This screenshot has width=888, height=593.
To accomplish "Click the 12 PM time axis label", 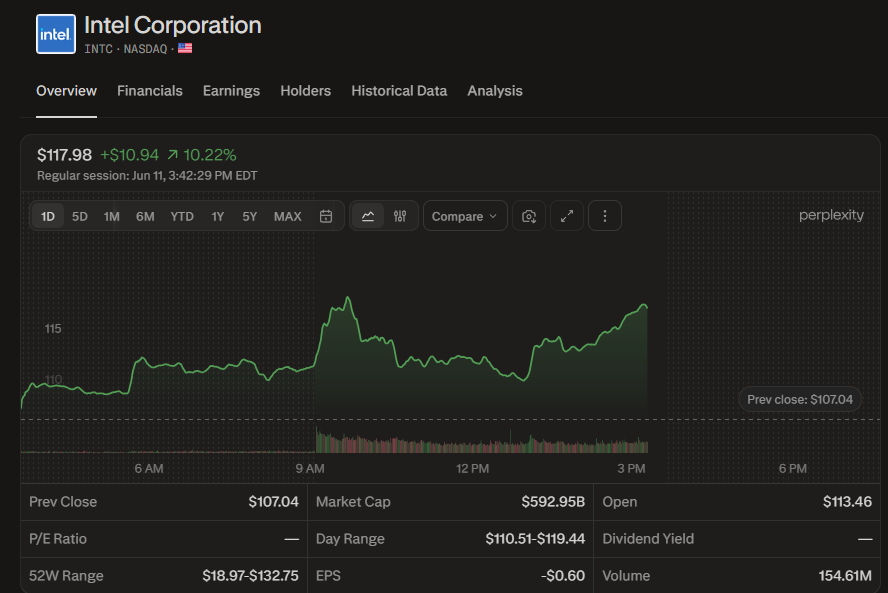I will (x=472, y=469).
